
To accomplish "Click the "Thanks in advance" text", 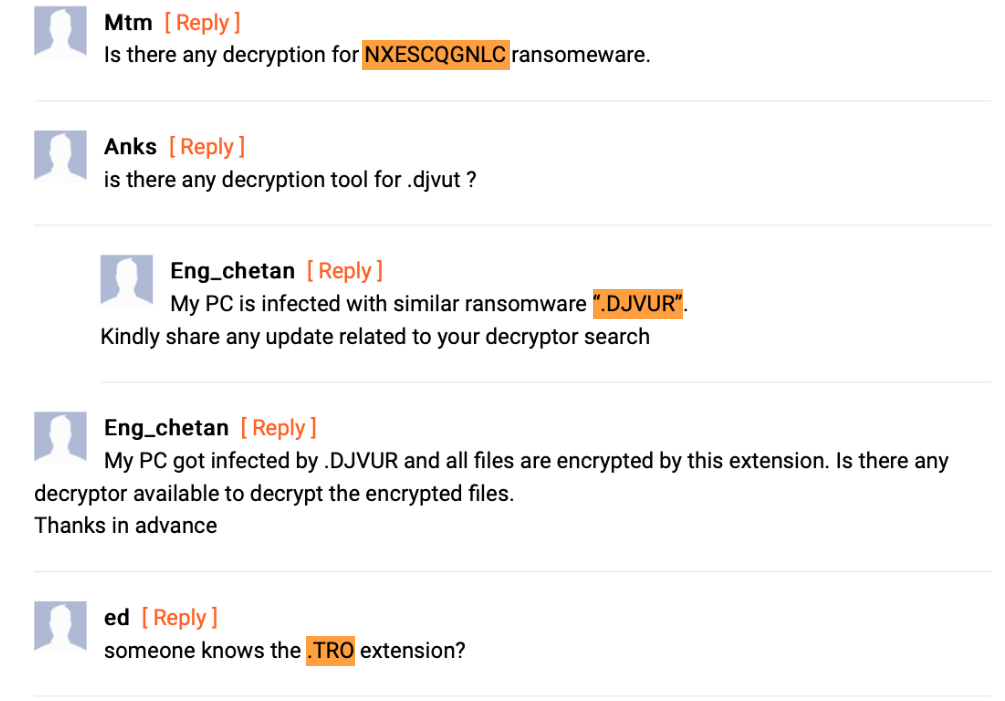I will [x=126, y=525].
